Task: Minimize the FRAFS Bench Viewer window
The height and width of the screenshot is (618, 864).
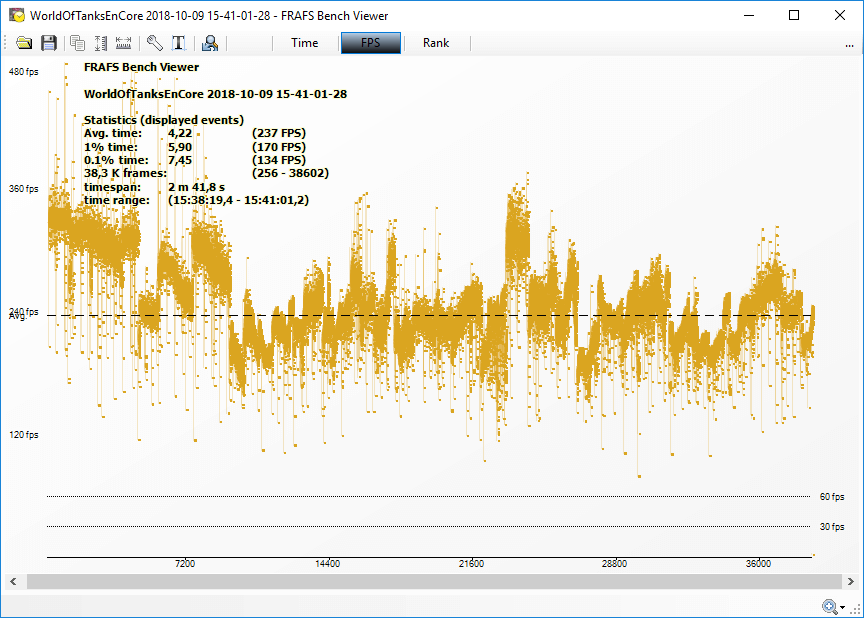Action: [x=747, y=15]
